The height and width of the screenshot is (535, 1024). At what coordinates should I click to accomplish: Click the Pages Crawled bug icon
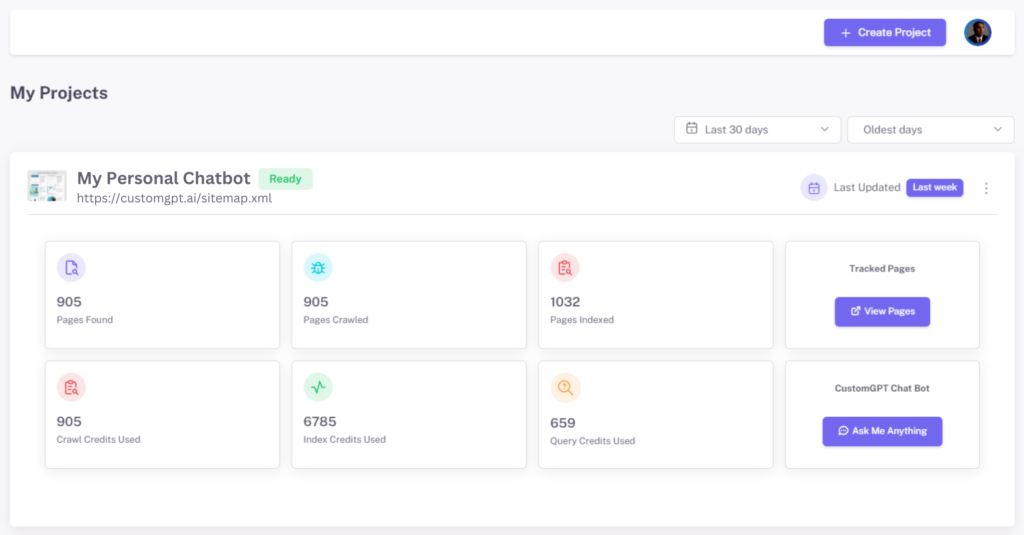[x=318, y=267]
